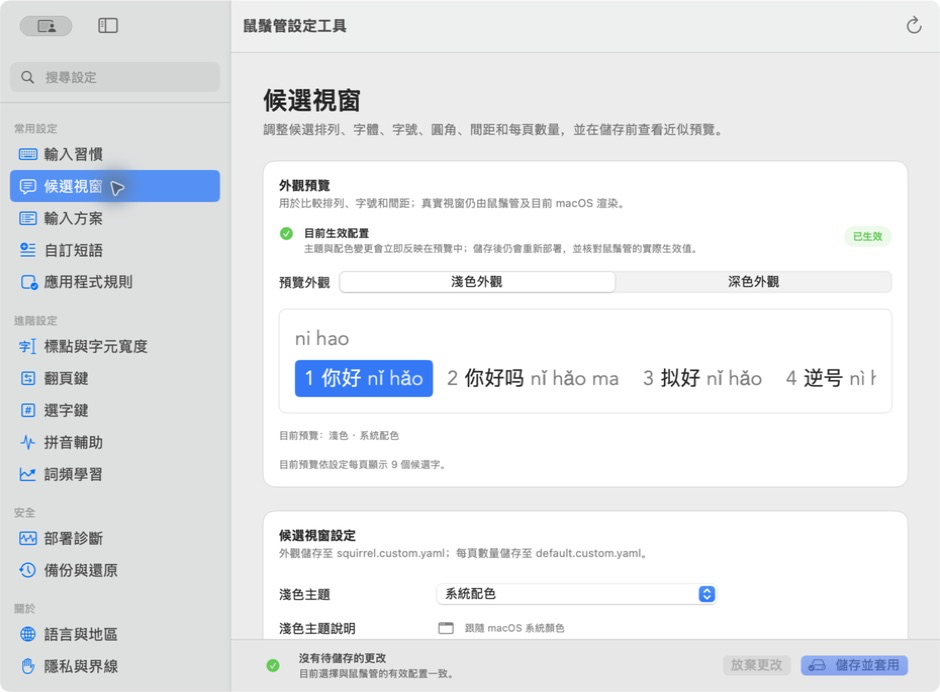Click the 標點與字元寬度 icon
940x692 pixels.
28,346
